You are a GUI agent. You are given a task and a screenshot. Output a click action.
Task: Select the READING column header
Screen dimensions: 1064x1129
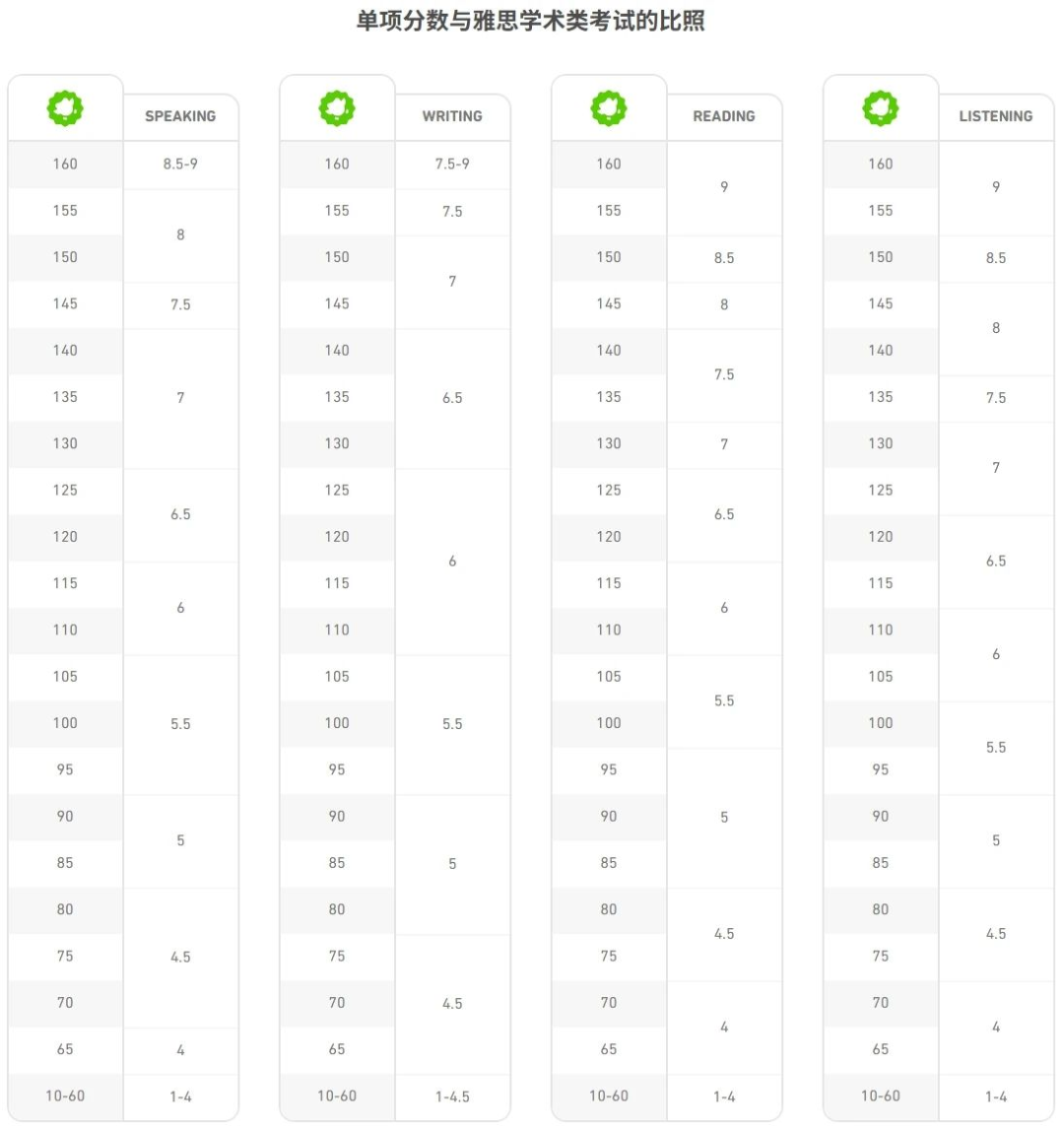(x=724, y=116)
